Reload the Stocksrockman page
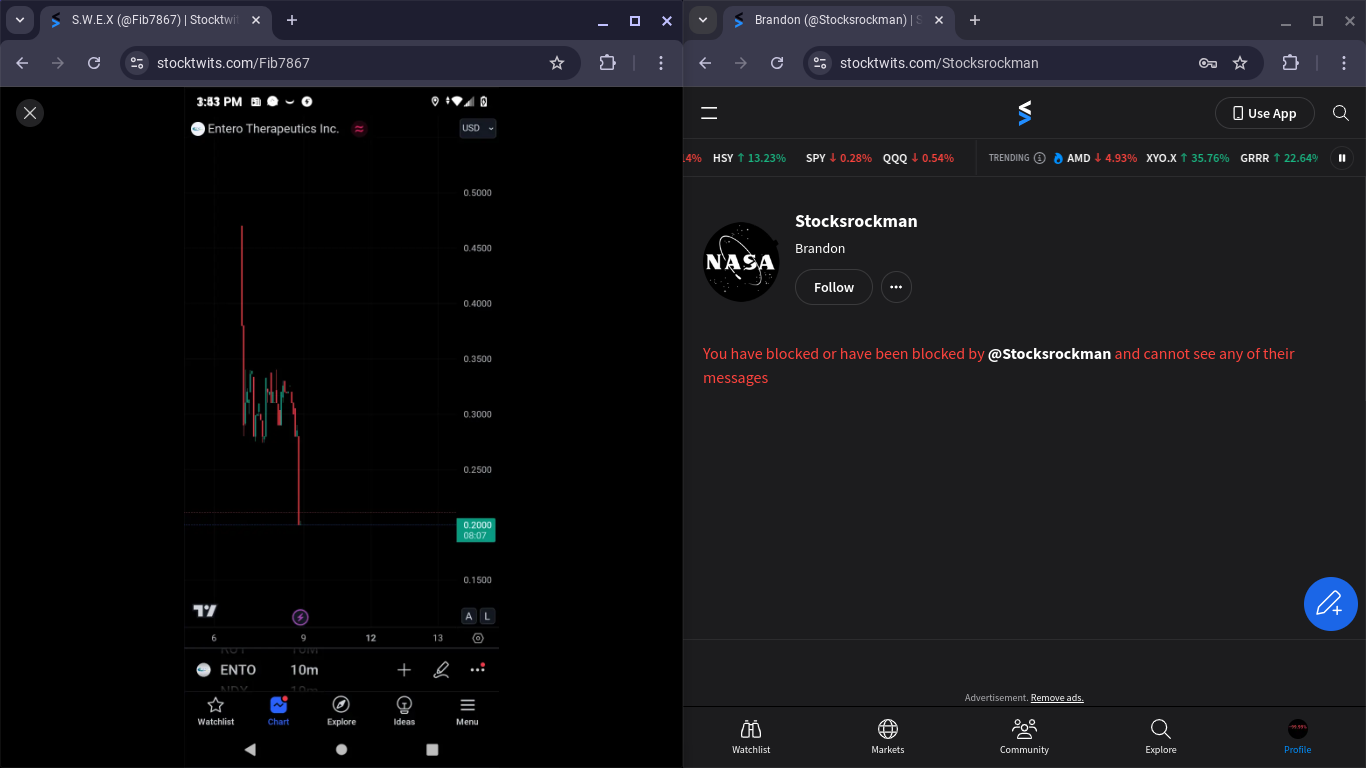The width and height of the screenshot is (1366, 768). (x=777, y=63)
